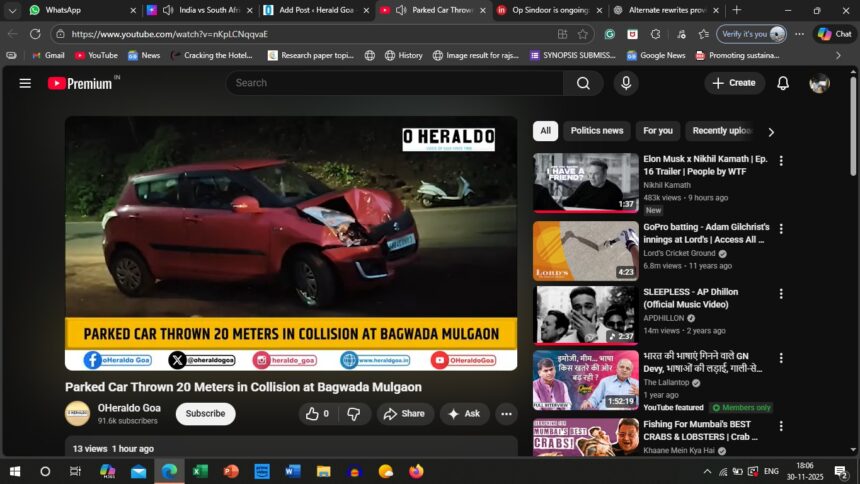Image resolution: width=860 pixels, height=484 pixels.
Task: Open the Google News bookmark
Action: [x=656, y=55]
